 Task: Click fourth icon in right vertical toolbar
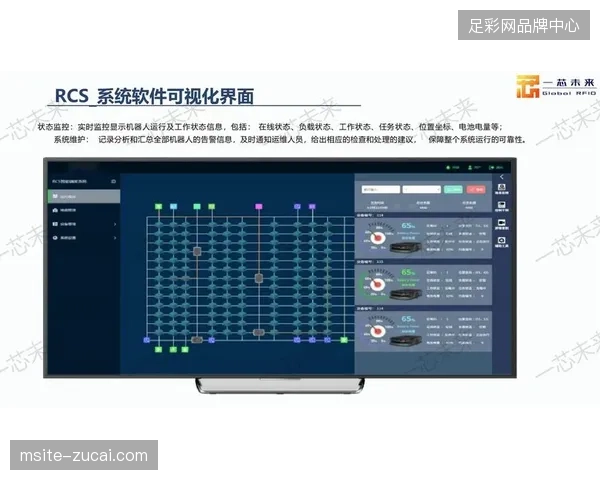pos(502,242)
